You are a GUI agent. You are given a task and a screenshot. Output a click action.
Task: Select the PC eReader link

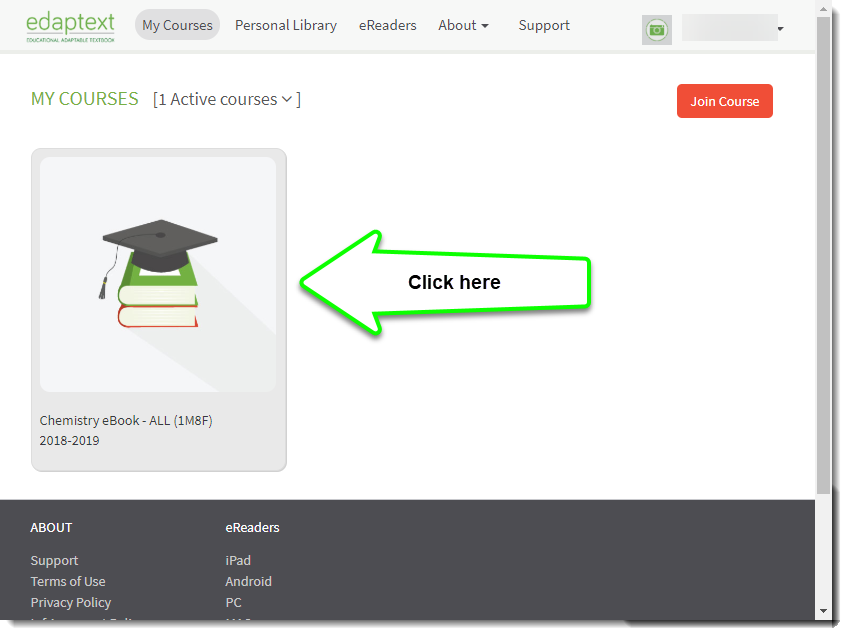tap(233, 602)
